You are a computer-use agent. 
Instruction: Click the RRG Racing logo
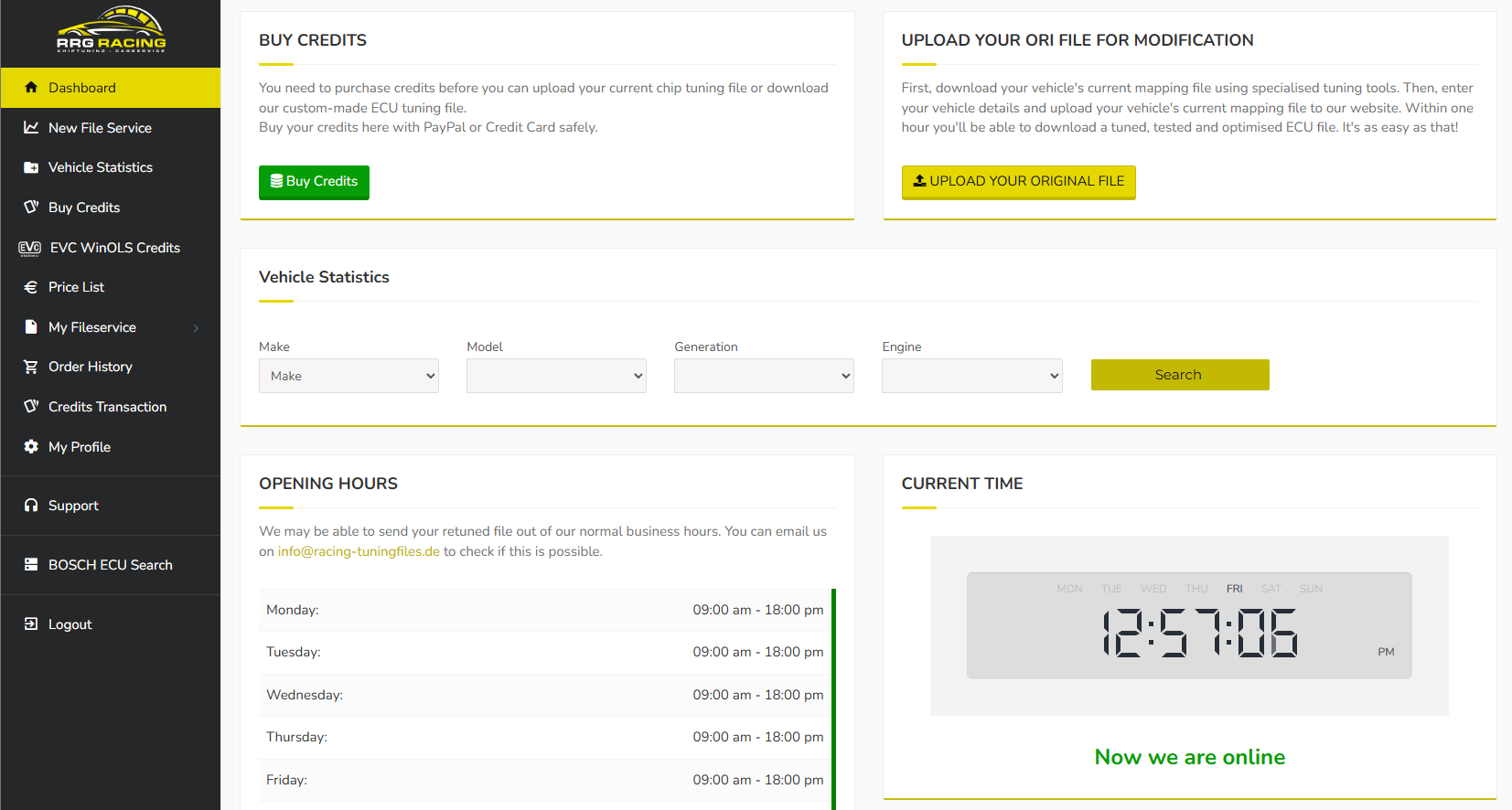[x=111, y=30]
